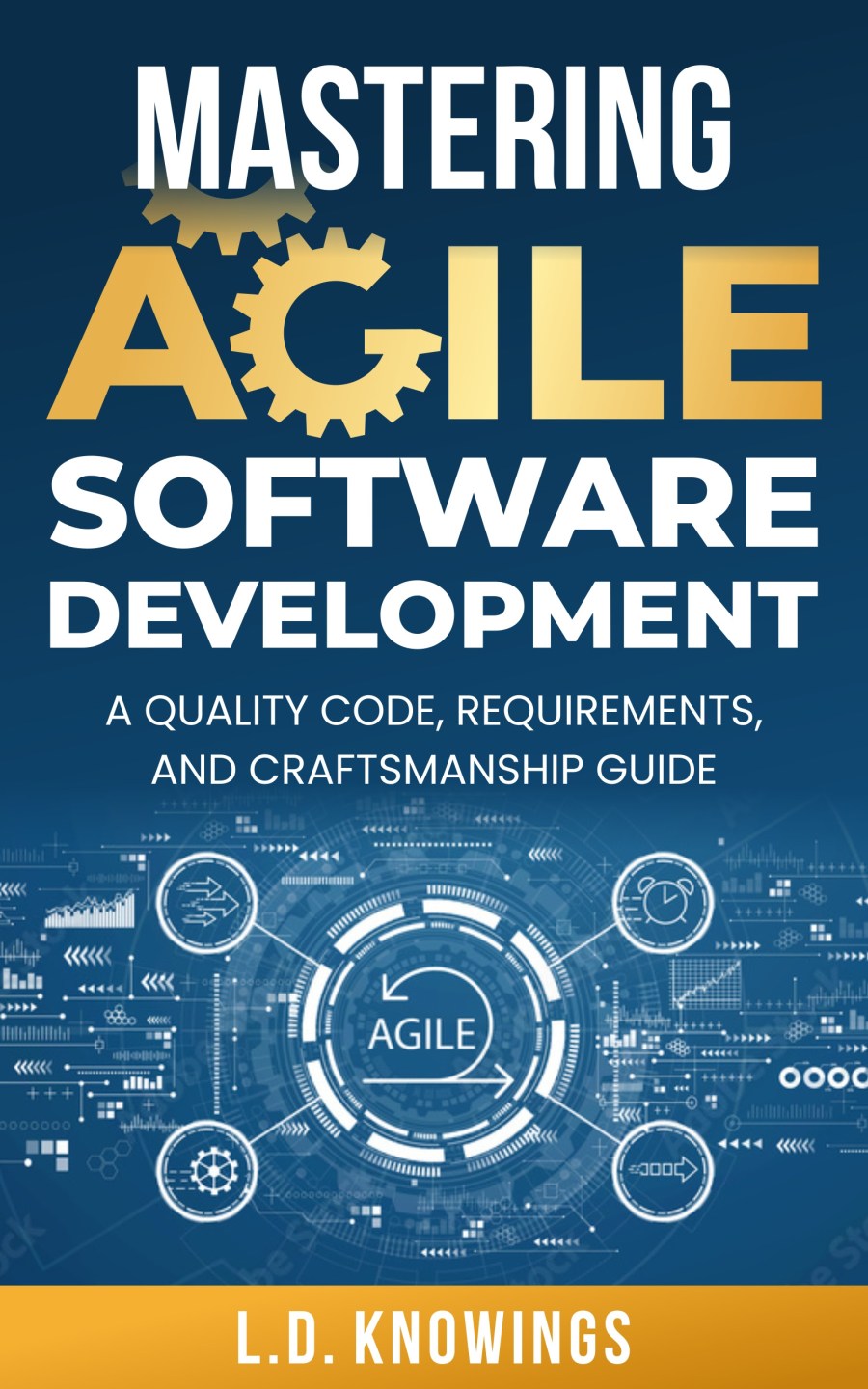Viewport: 868px width, 1389px height.
Task: Click the alarm clock icon in the circle
Action: click(x=664, y=904)
